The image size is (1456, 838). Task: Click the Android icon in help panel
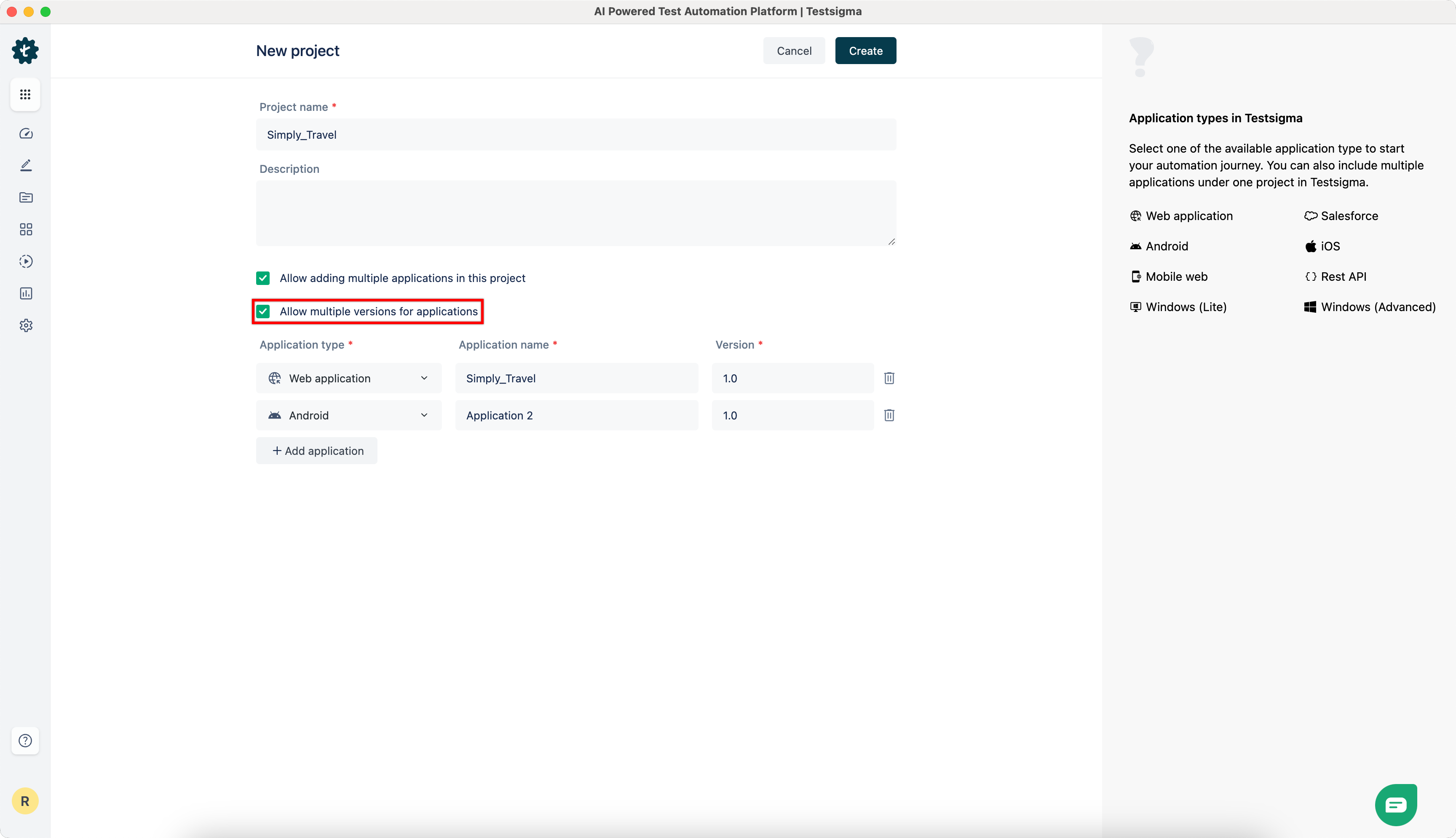pyautogui.click(x=1136, y=246)
